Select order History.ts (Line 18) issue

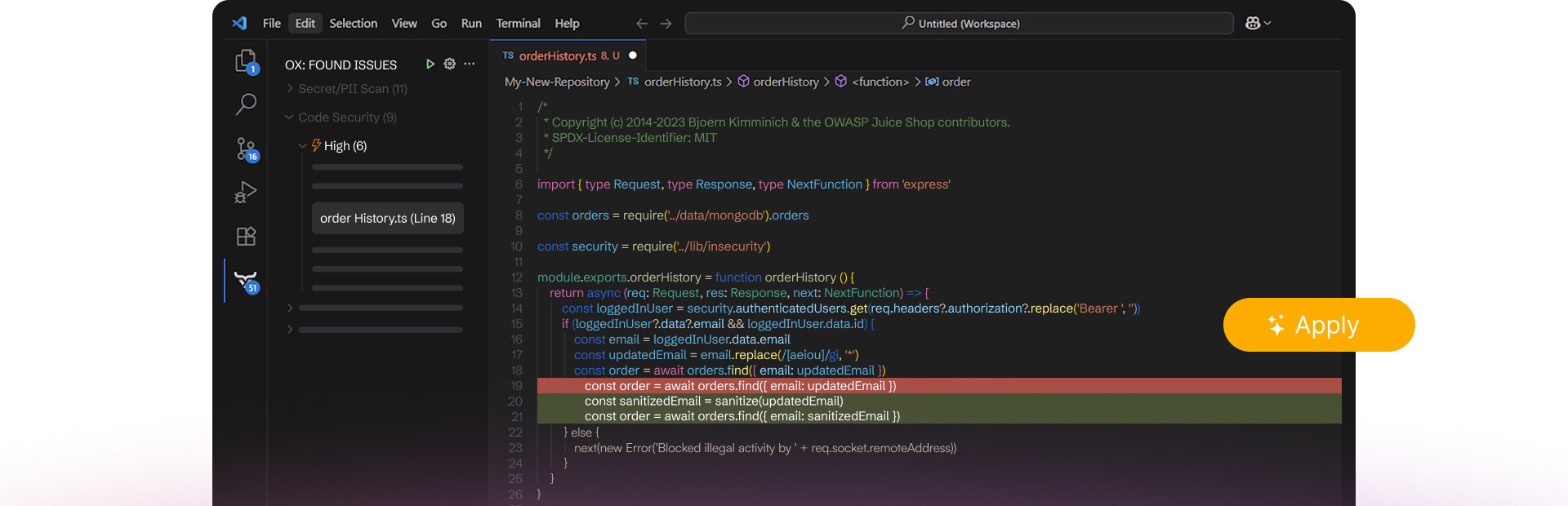coord(387,219)
